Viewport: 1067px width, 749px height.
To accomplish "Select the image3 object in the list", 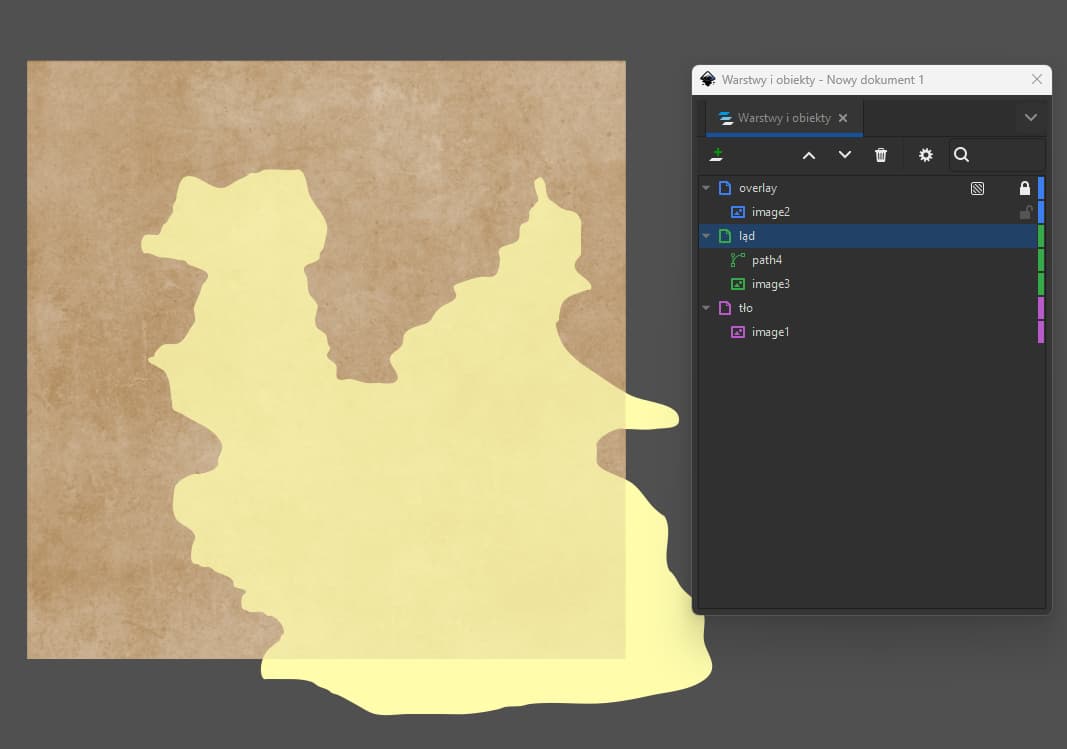I will click(770, 284).
